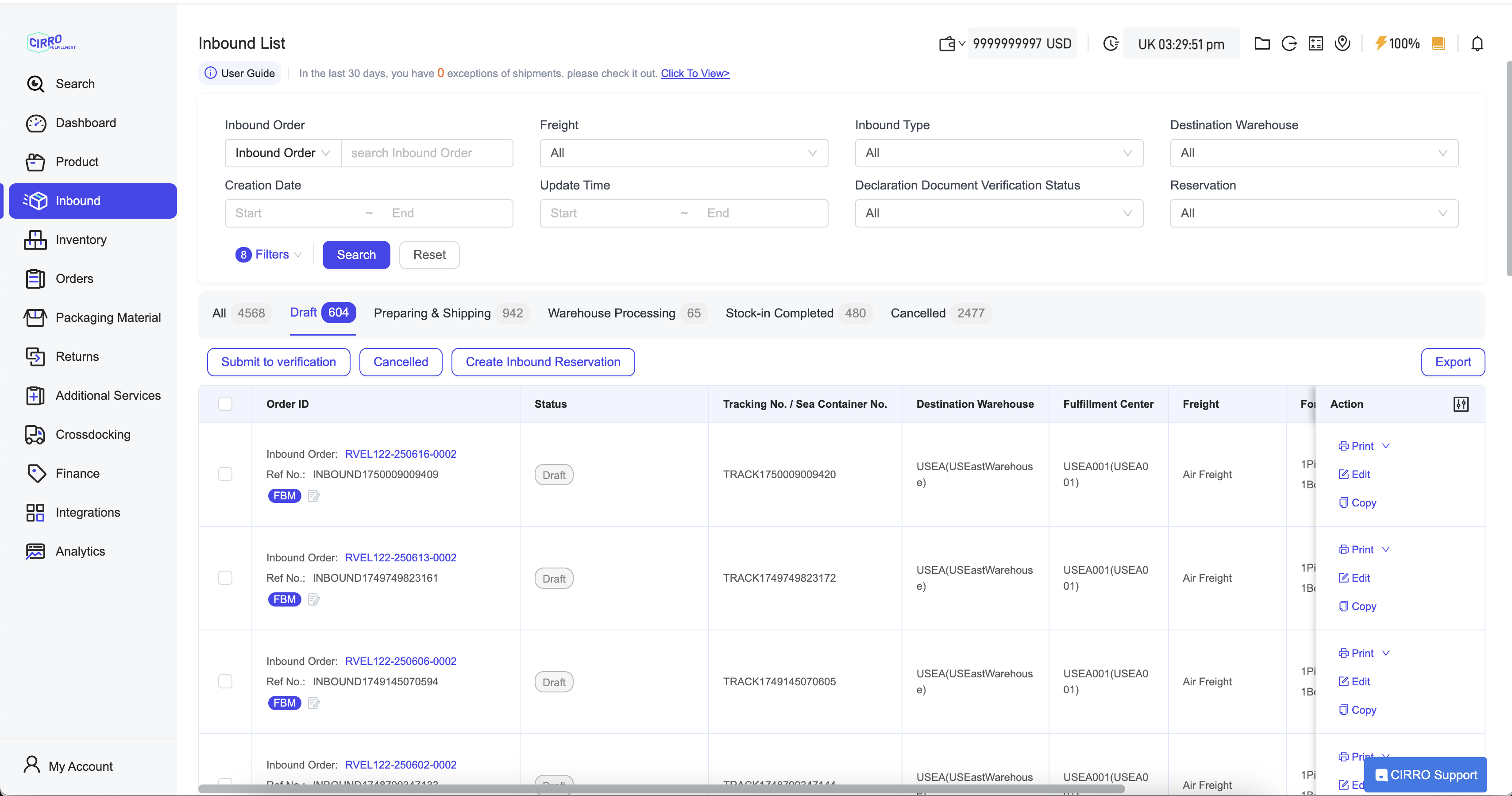Open Crossdocking from the sidebar
Screen dimensions: 1512x796
93,434
